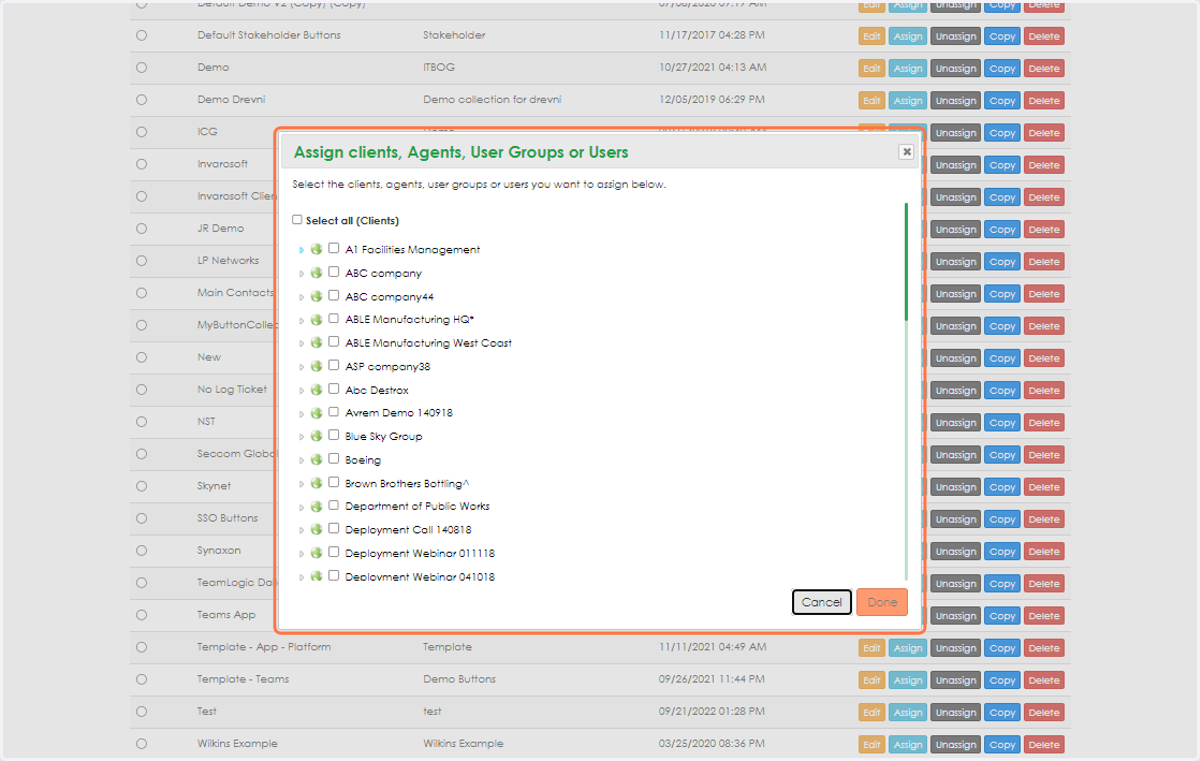Click Assign for the Demo row
This screenshot has height=761, width=1200.
click(x=908, y=68)
